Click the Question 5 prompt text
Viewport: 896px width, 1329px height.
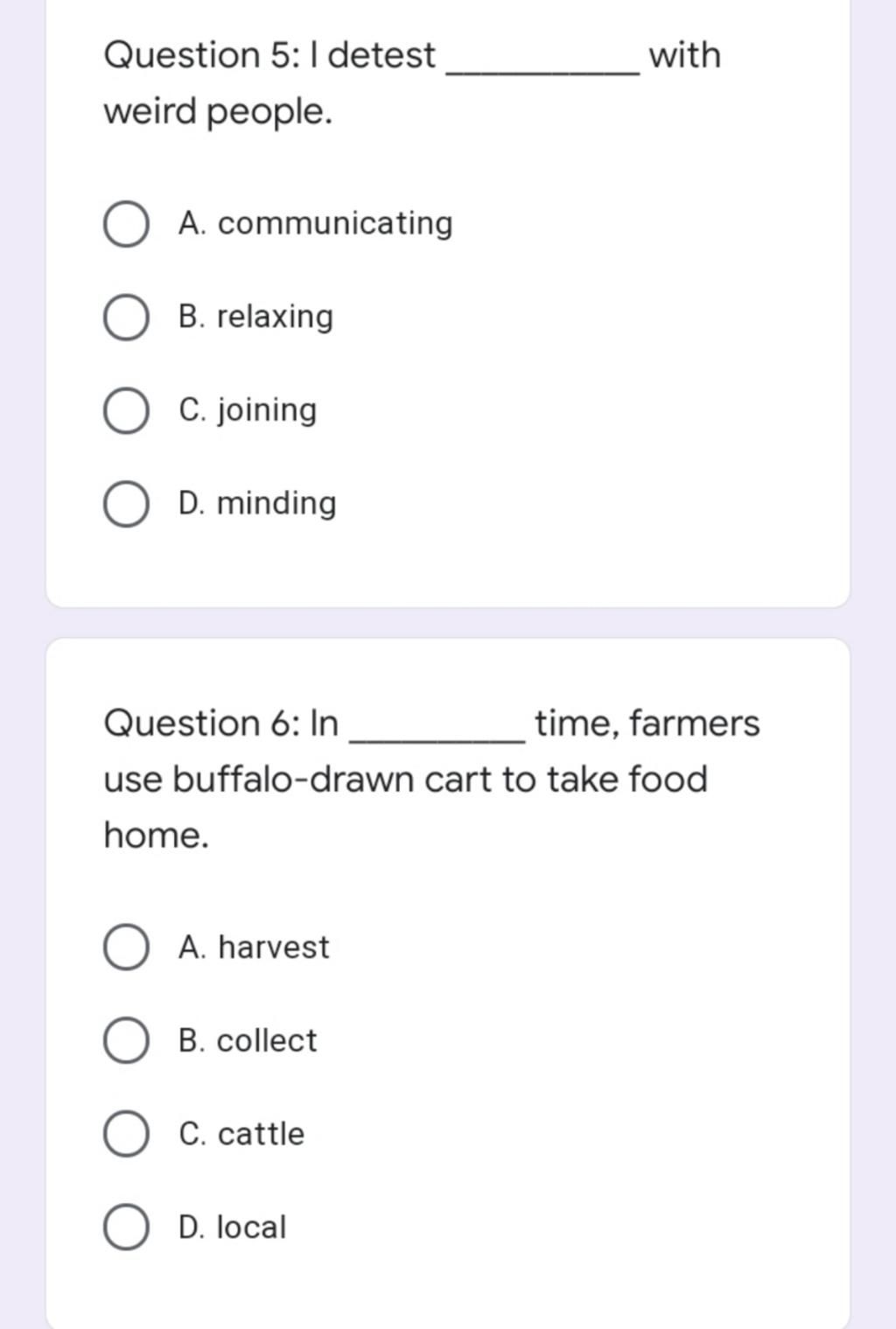click(x=412, y=83)
